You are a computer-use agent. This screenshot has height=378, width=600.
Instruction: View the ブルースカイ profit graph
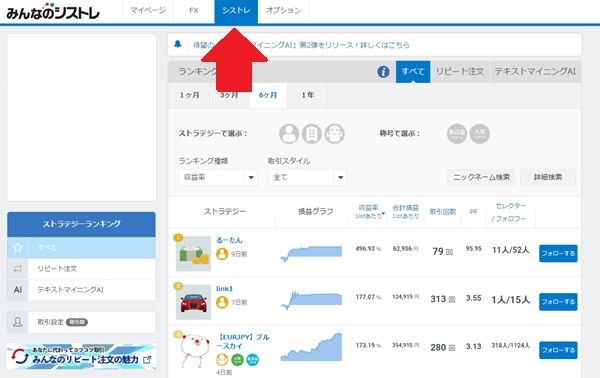click(x=311, y=347)
